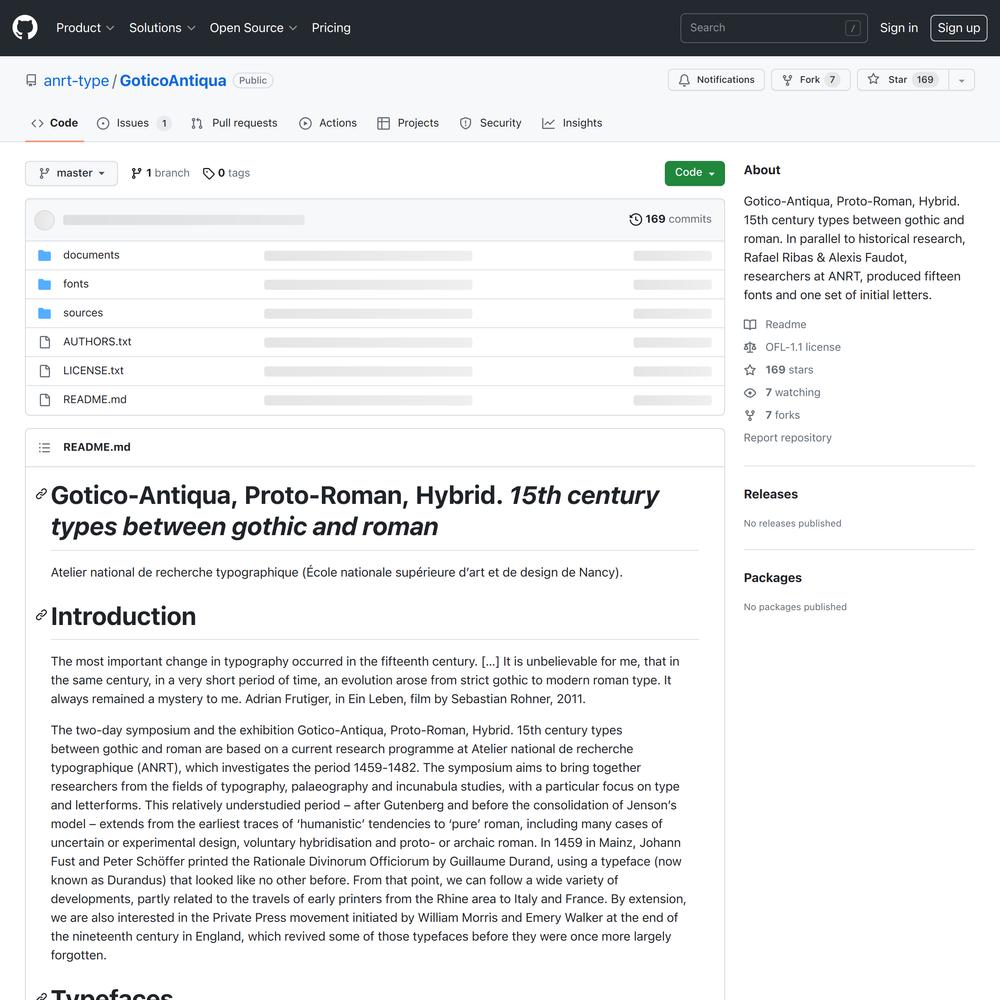View the 169 commits history link

pyautogui.click(x=670, y=219)
